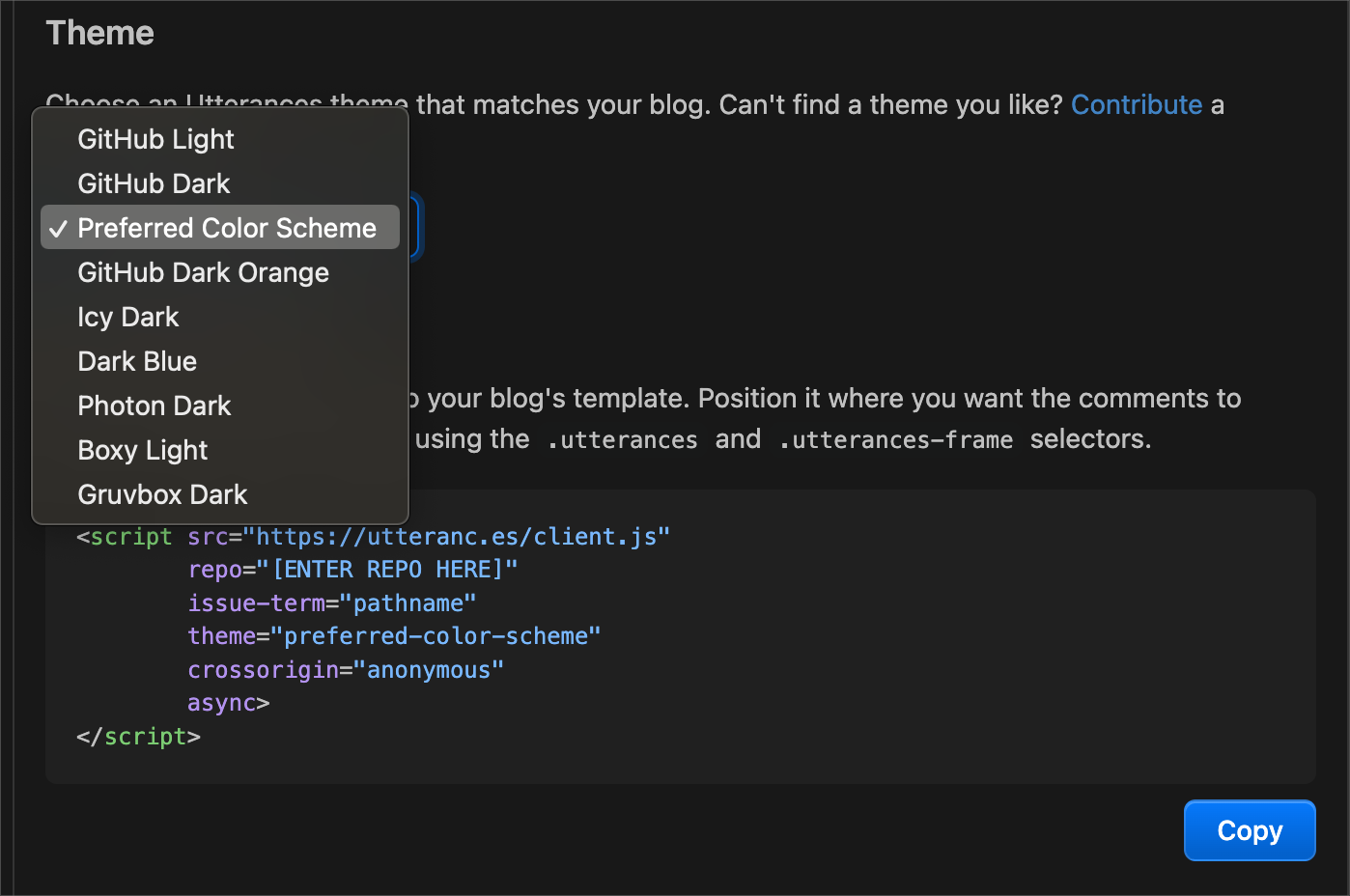Click the theme="preferred-color-scheme" code line
The width and height of the screenshot is (1350, 896).
pyautogui.click(x=394, y=636)
